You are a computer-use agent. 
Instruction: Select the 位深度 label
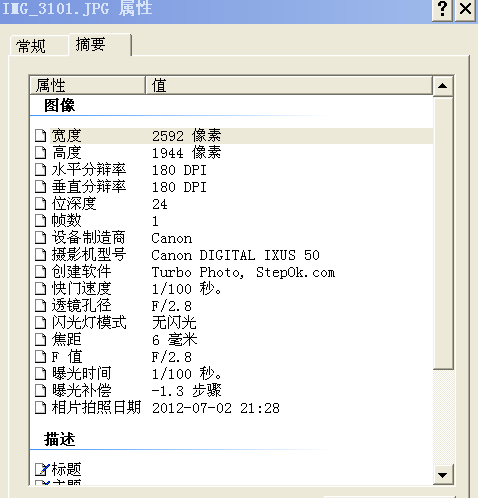pyautogui.click(x=74, y=204)
